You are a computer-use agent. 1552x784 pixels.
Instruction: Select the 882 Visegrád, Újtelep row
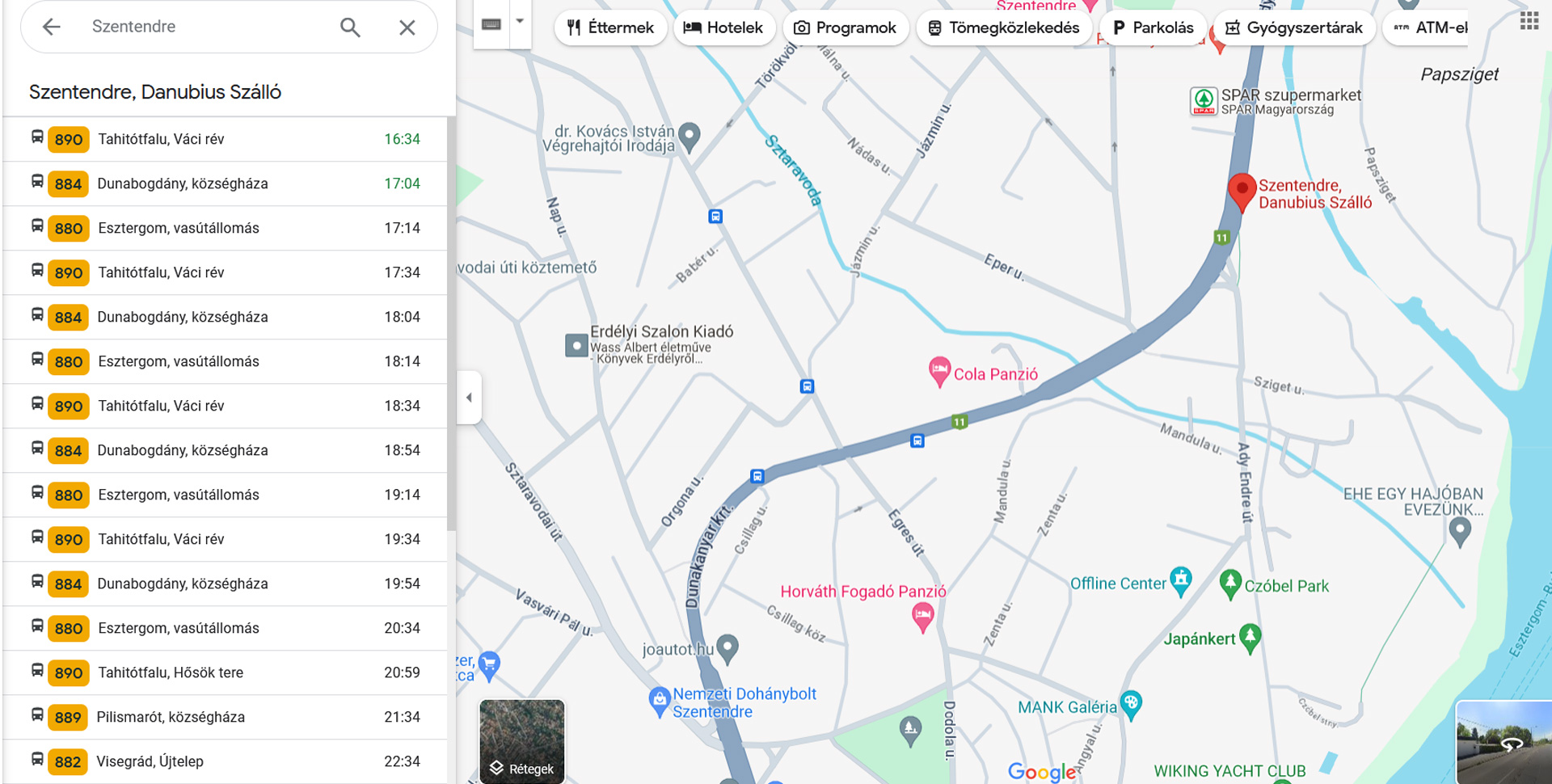pyautogui.click(x=225, y=761)
